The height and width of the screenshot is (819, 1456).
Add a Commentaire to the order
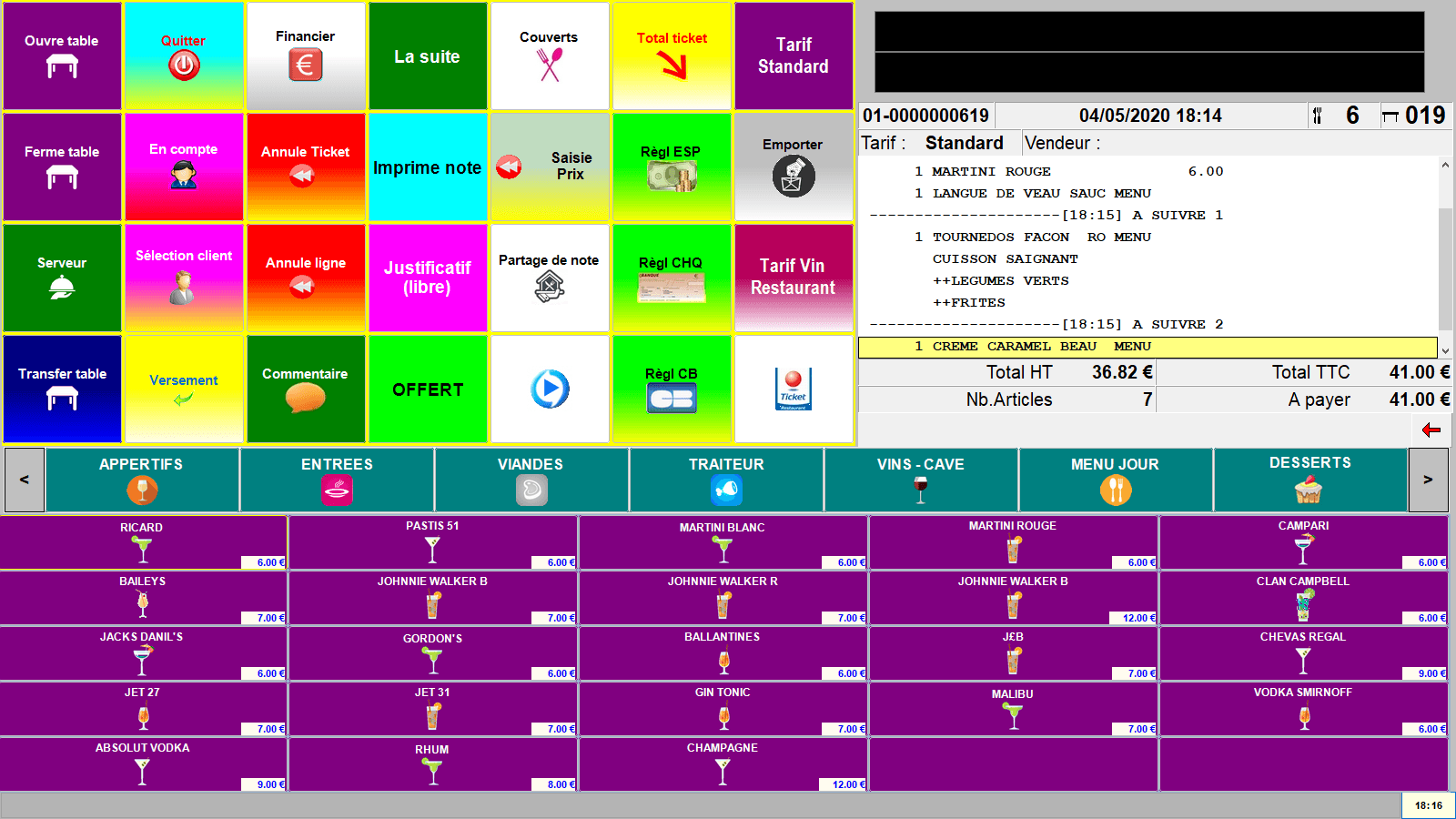point(306,389)
